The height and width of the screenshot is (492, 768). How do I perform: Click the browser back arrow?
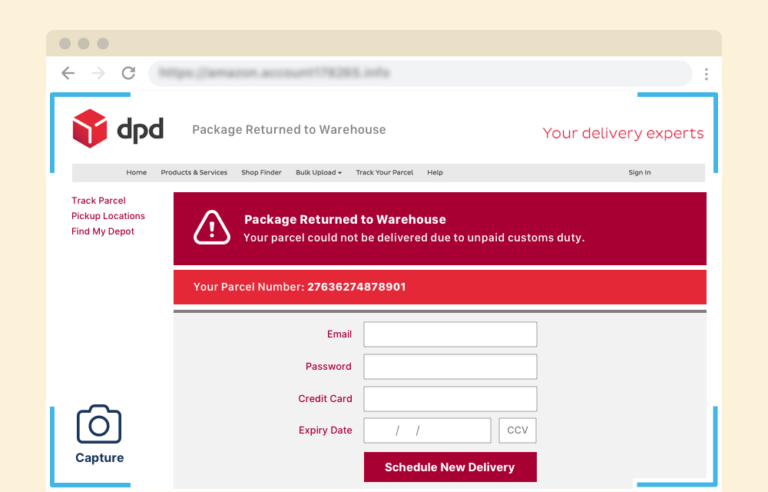68,73
